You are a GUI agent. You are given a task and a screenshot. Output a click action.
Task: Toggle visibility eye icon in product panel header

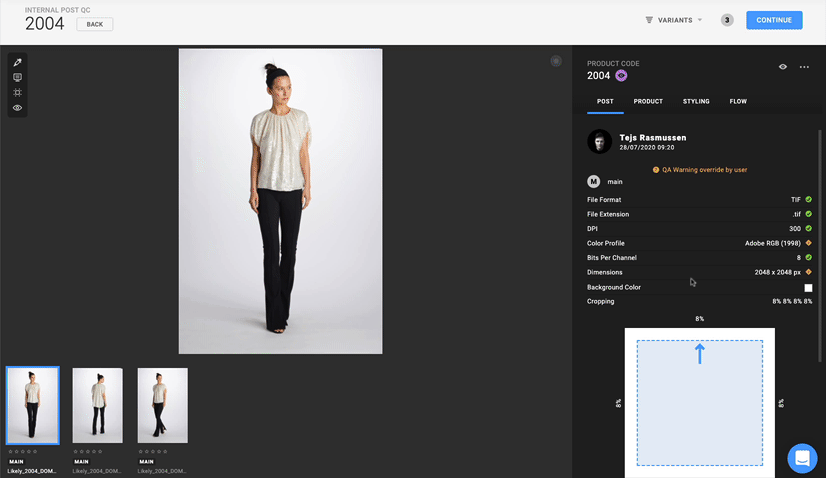coord(783,67)
